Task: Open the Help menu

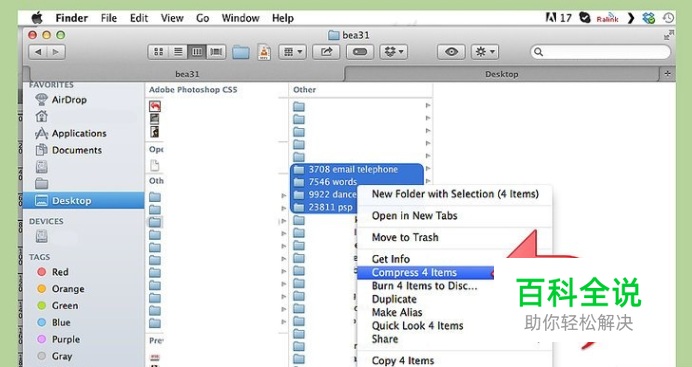Action: click(282, 18)
